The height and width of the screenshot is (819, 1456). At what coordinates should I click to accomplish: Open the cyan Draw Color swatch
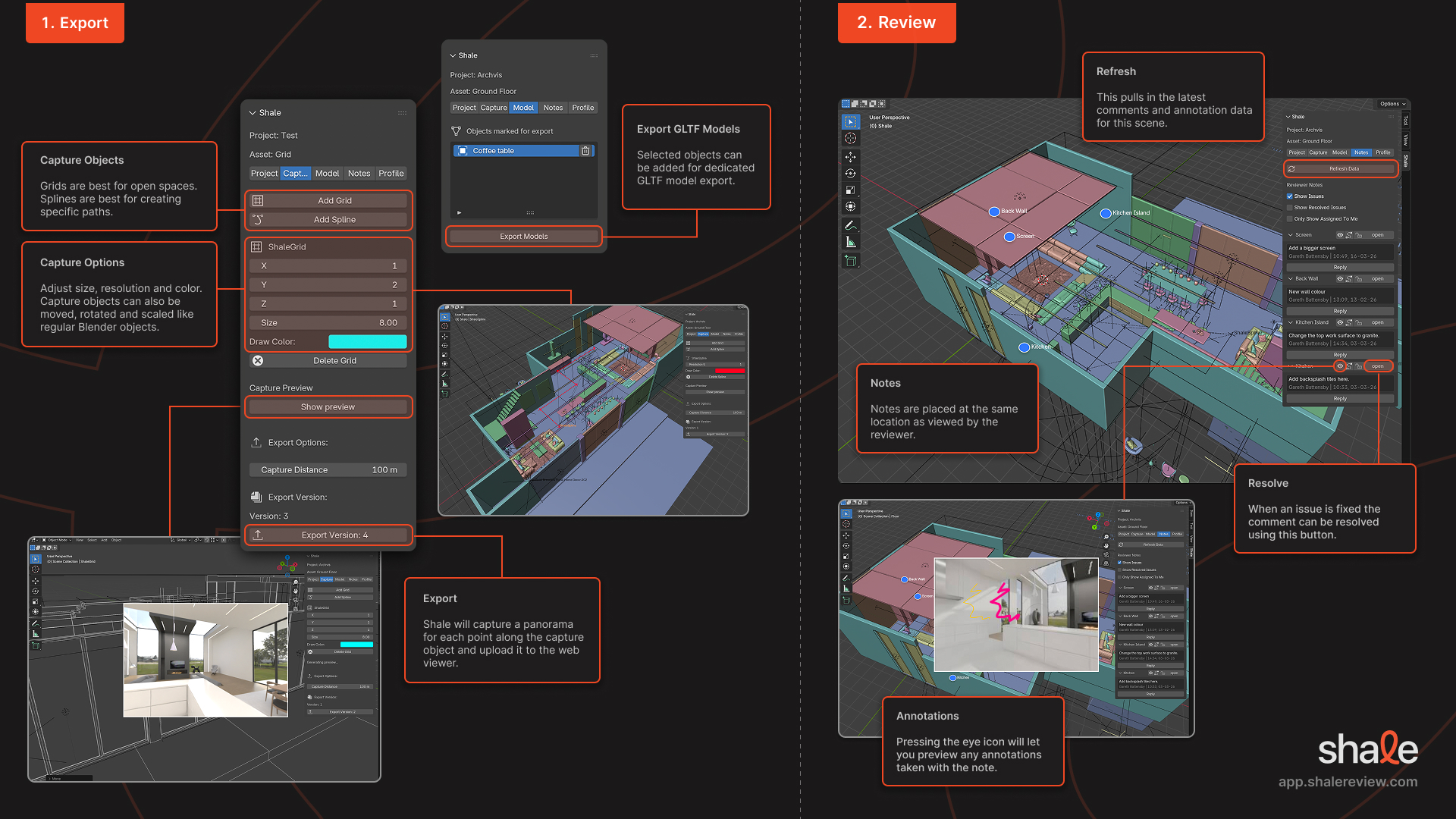click(x=367, y=342)
